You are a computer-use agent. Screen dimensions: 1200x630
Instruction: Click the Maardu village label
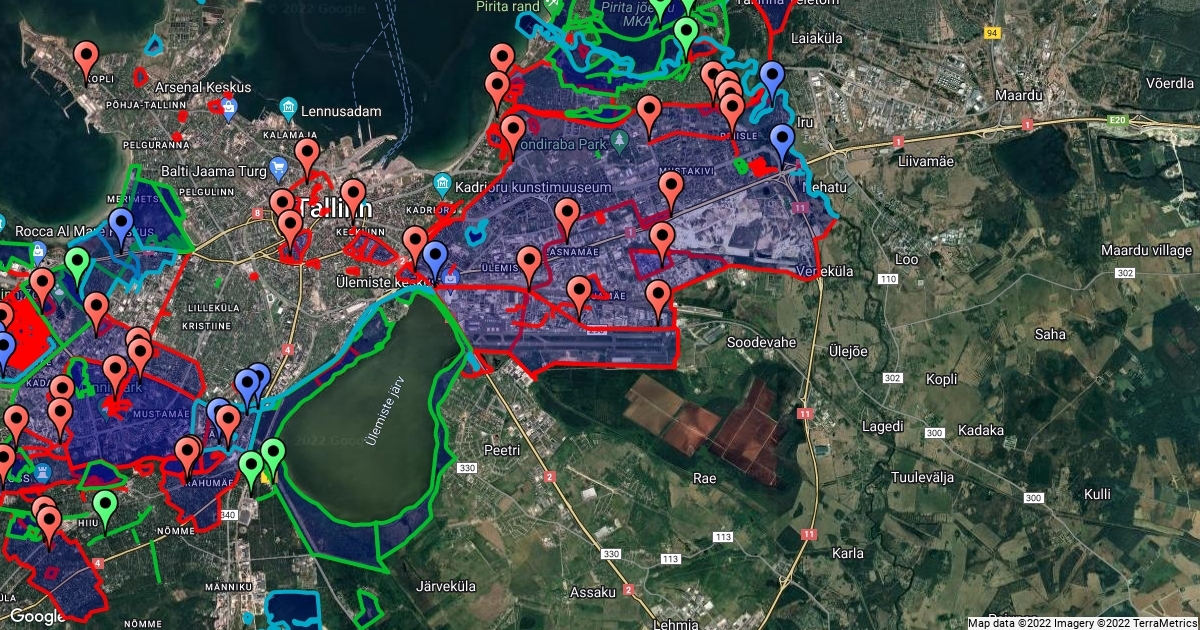pyautogui.click(x=1146, y=249)
